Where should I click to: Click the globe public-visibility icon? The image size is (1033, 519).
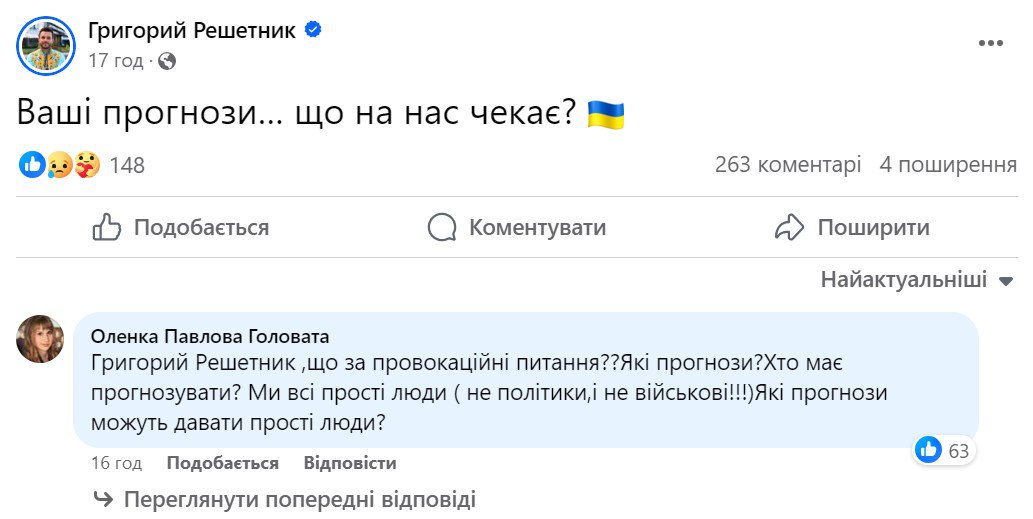(x=167, y=61)
